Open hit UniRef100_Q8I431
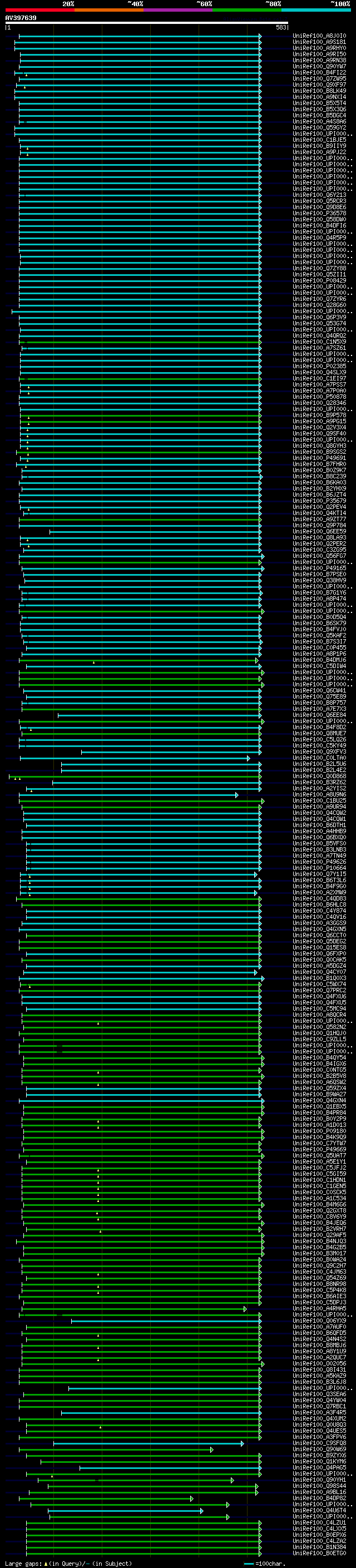356x1568 pixels. point(319,1369)
